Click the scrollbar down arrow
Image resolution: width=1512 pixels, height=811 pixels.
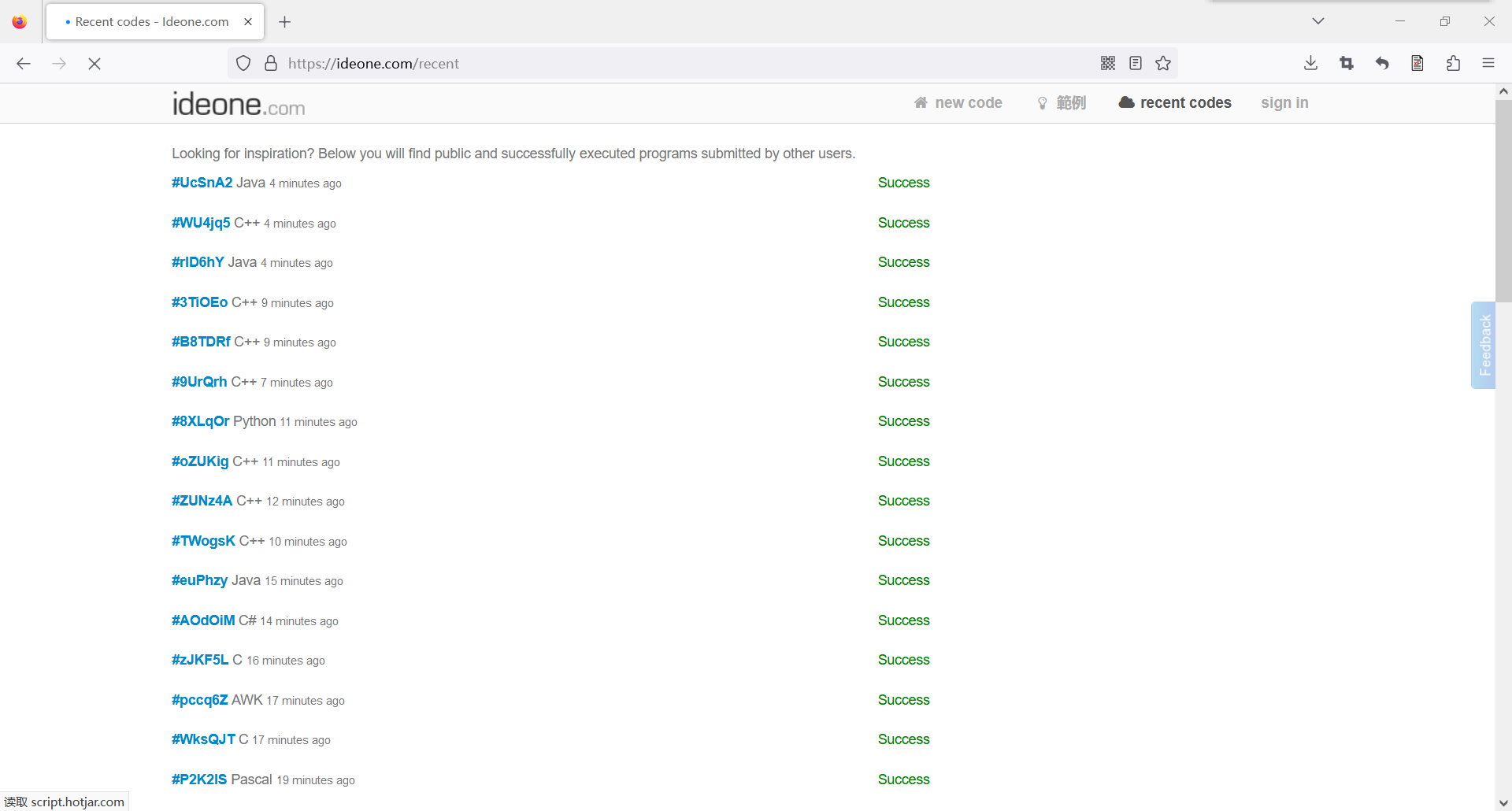pos(1503,802)
